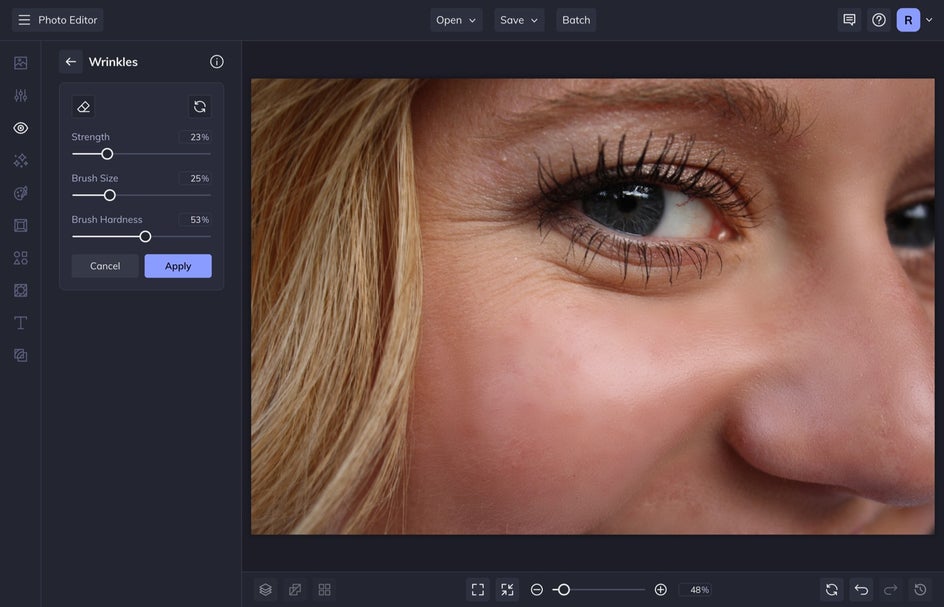Select the eraser tool in Wrinkles panel
This screenshot has width=944, height=607.
(84, 107)
